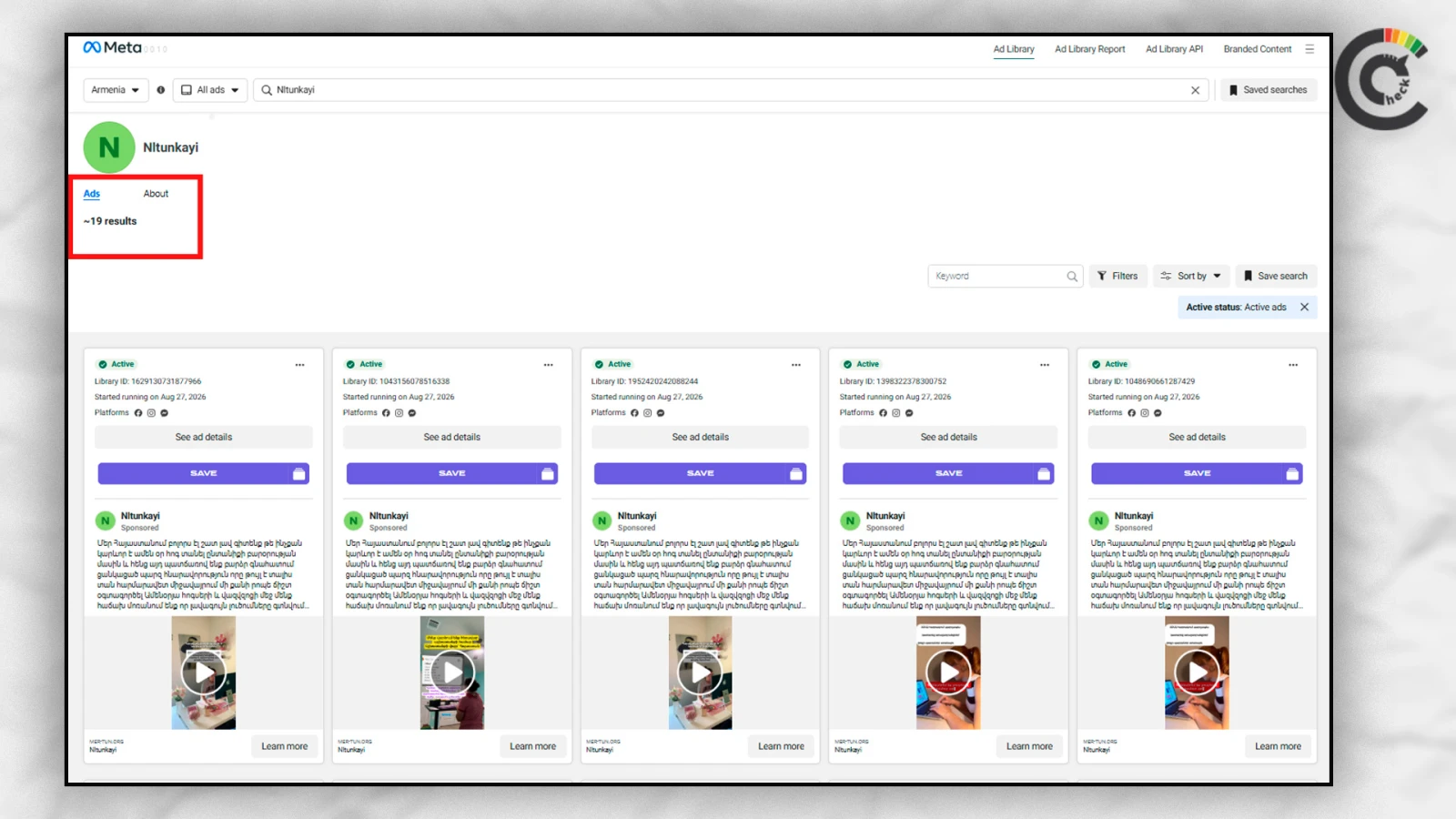Play the video in ad 1398322378300752

coord(948,673)
